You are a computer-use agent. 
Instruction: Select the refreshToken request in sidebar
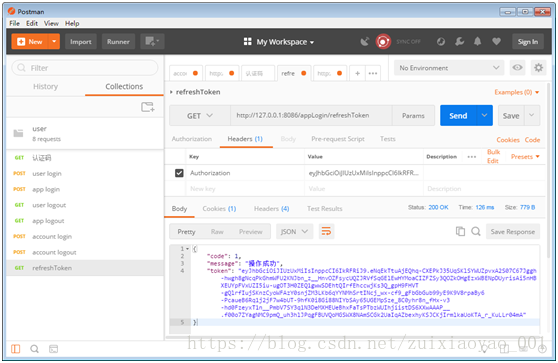(85, 268)
